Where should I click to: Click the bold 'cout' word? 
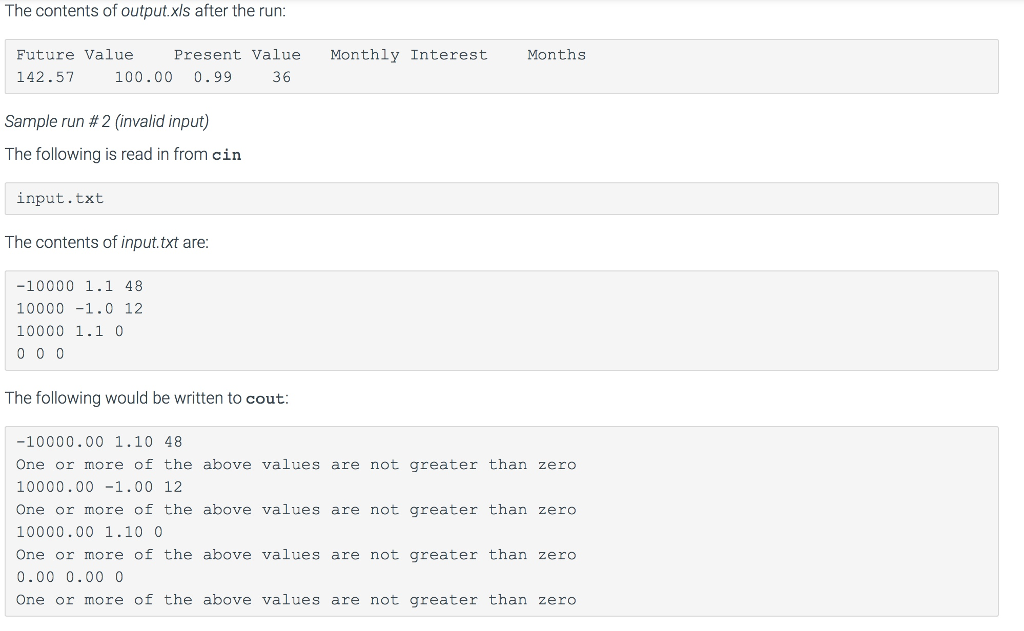(x=266, y=399)
